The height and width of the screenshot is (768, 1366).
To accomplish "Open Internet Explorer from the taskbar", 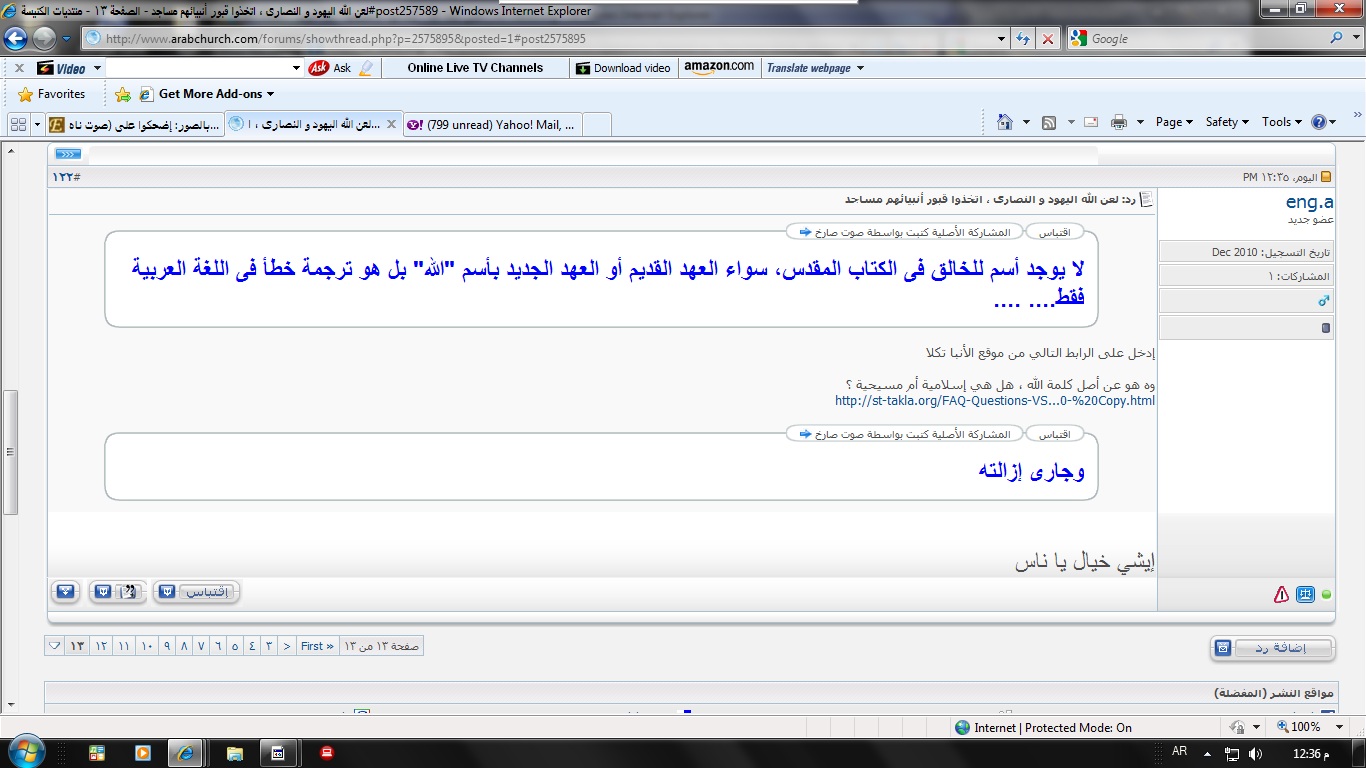I will [x=185, y=753].
